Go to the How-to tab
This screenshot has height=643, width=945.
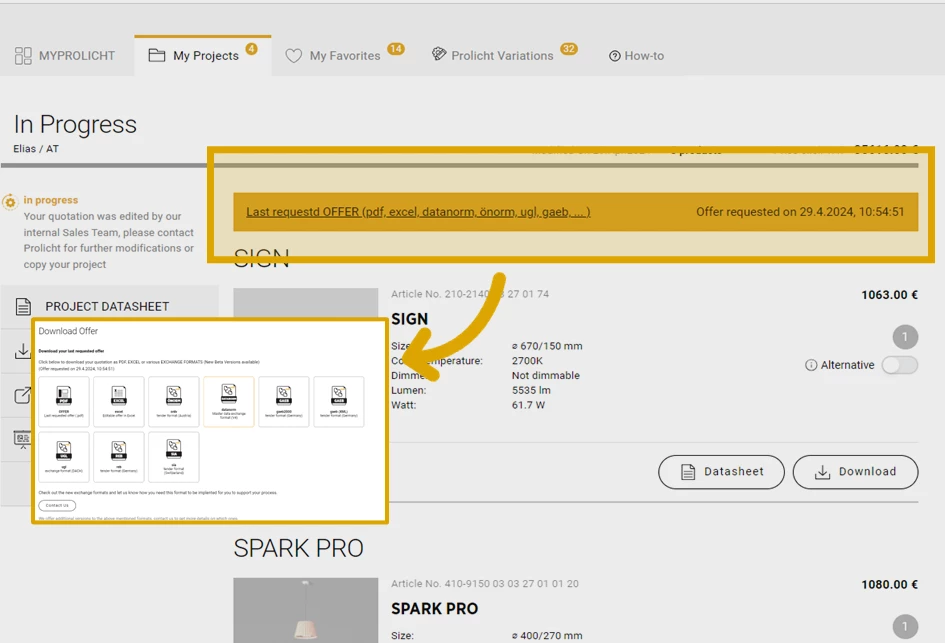(636, 56)
